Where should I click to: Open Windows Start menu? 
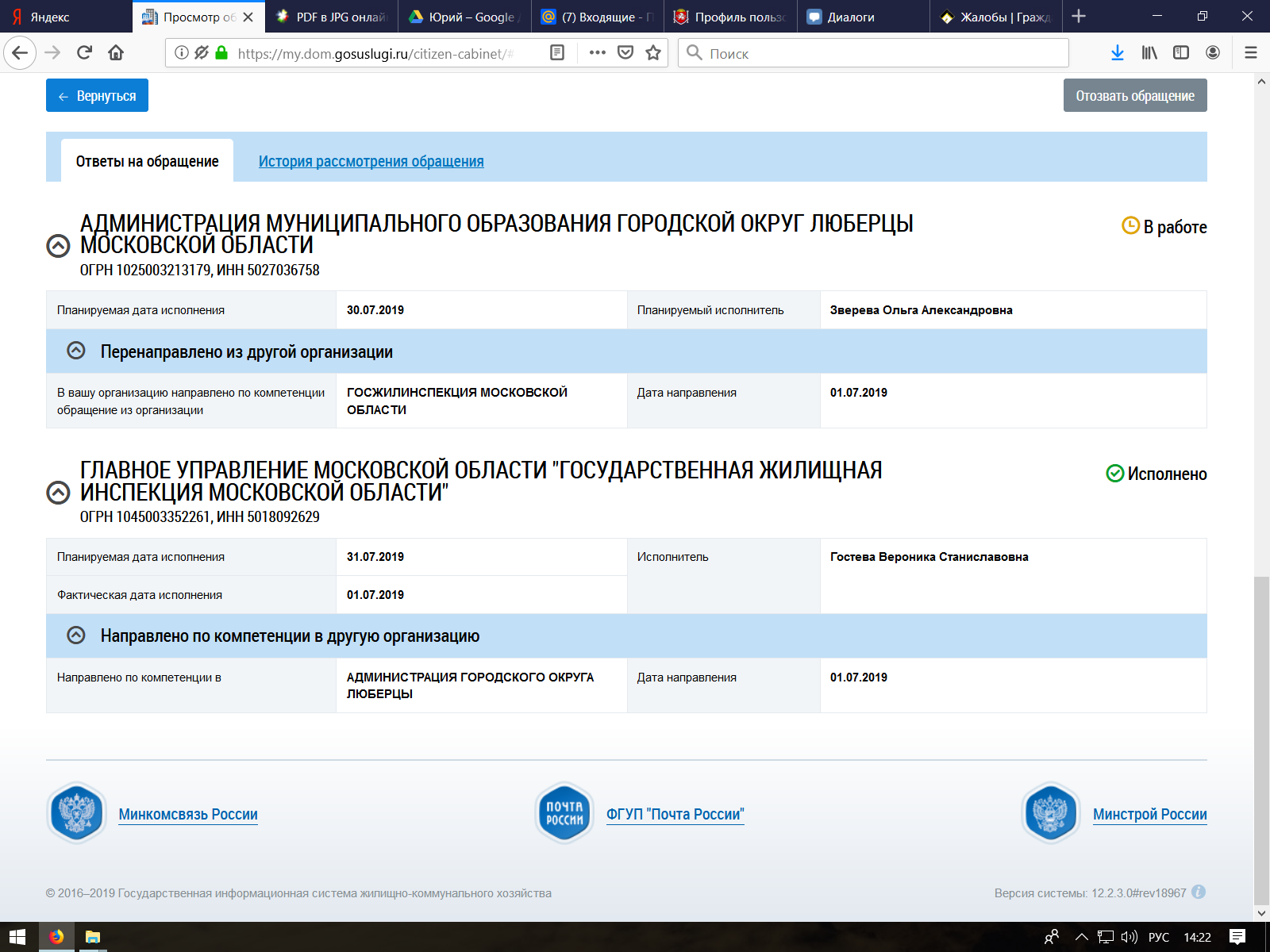(x=17, y=937)
